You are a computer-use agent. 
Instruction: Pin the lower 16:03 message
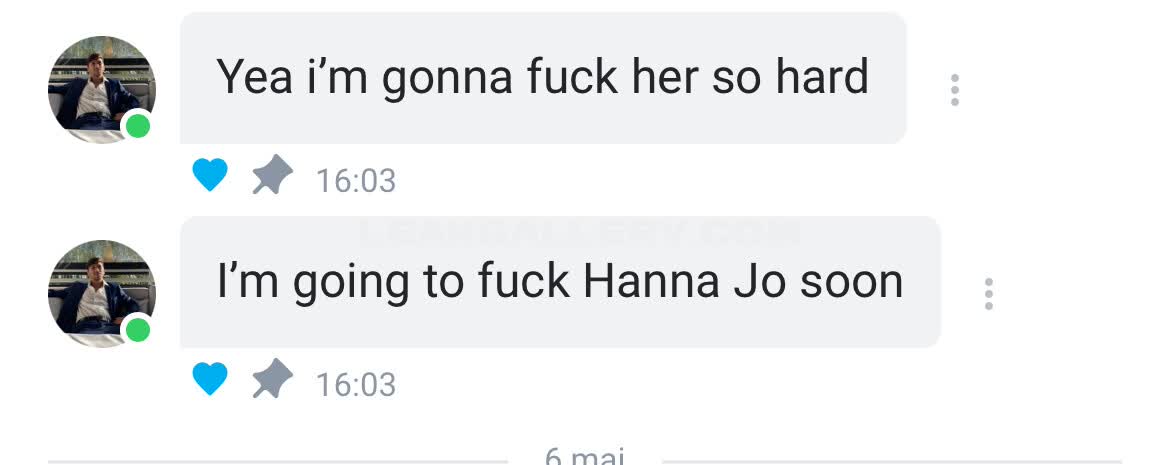[x=272, y=378]
